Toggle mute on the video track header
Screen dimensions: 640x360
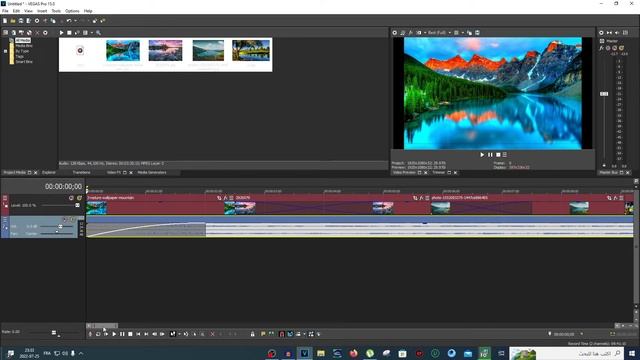(x=71, y=198)
